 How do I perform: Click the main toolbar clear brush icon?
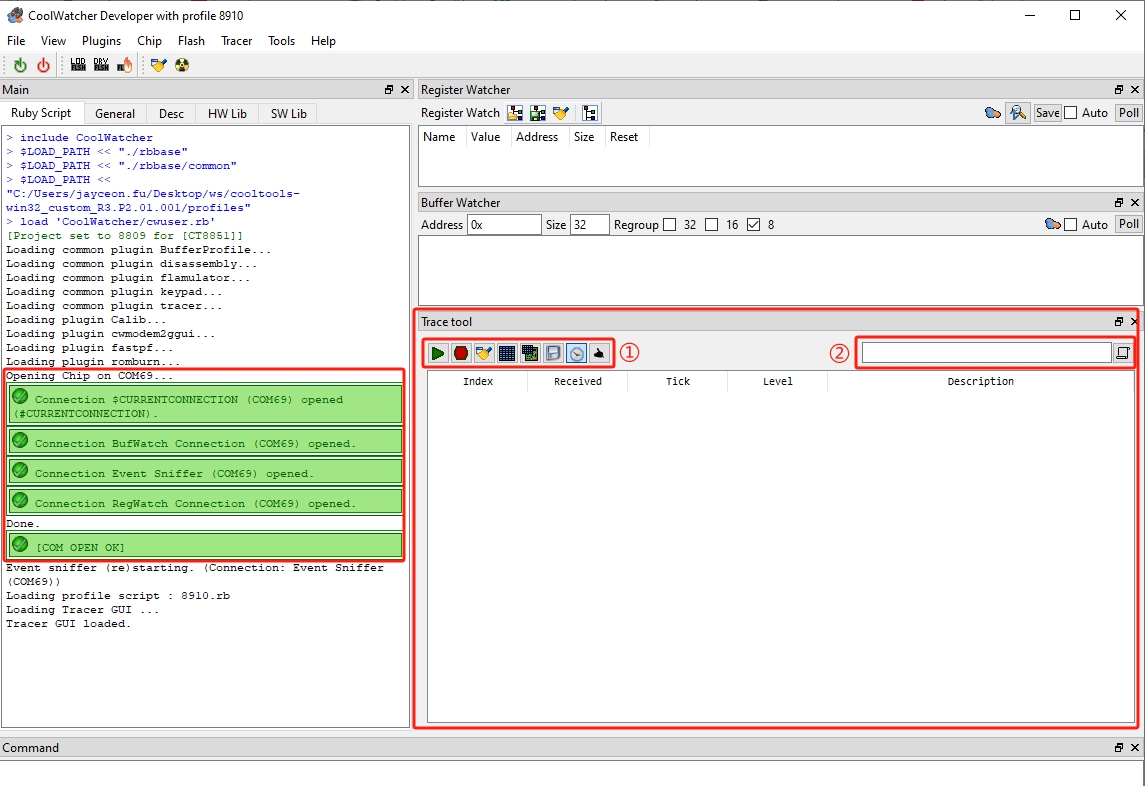point(158,65)
